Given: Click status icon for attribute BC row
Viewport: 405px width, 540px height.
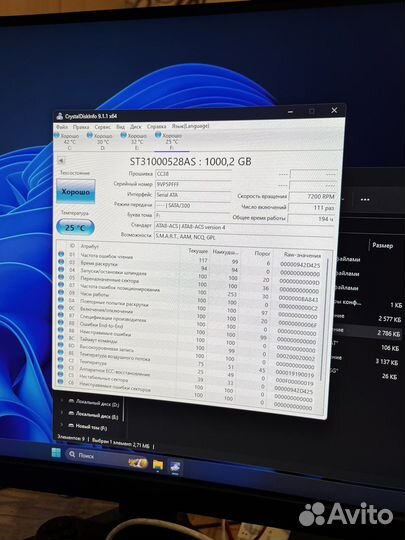Looking at the screenshot, I should click(61, 338).
